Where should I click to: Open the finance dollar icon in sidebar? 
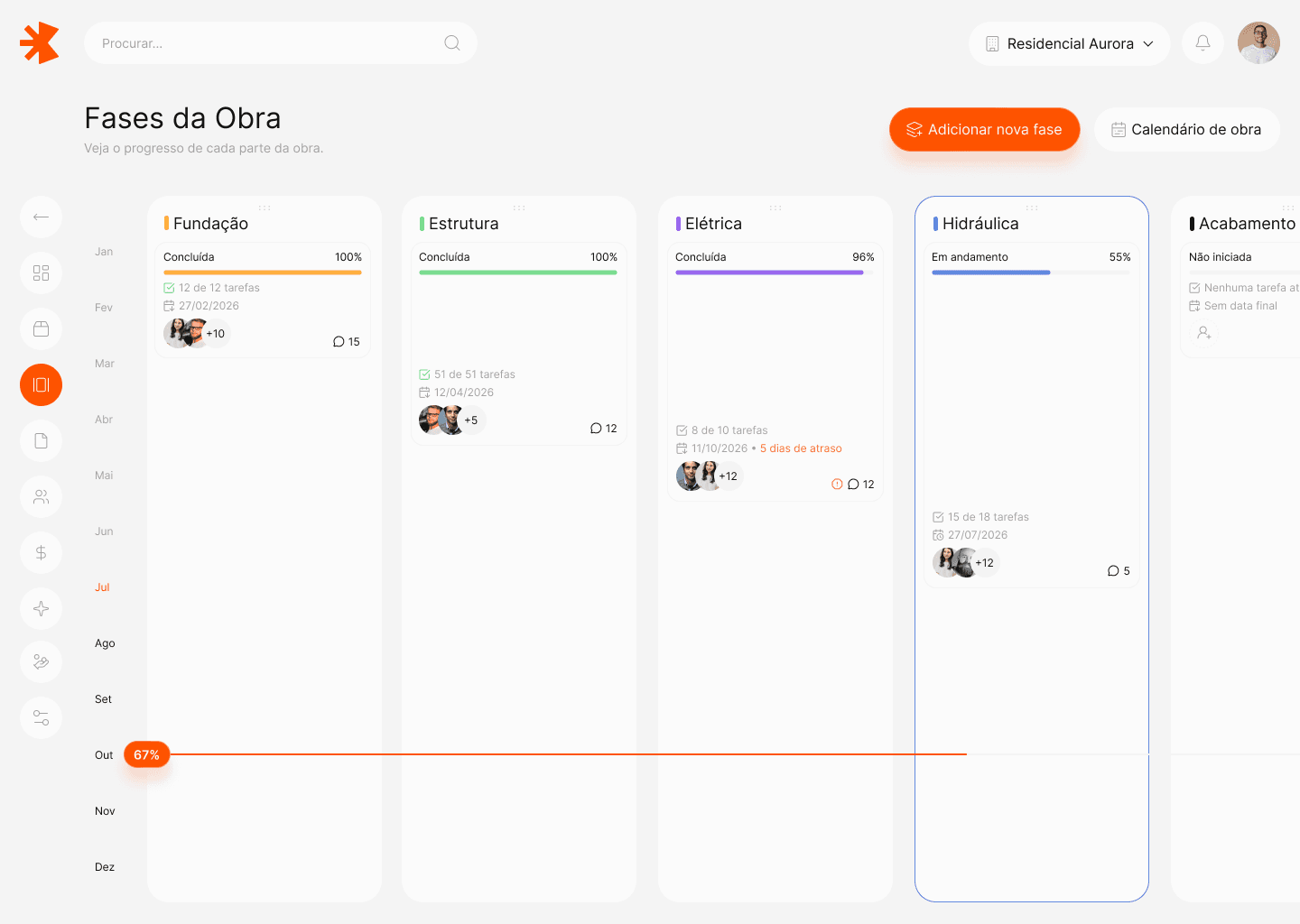pos(41,552)
